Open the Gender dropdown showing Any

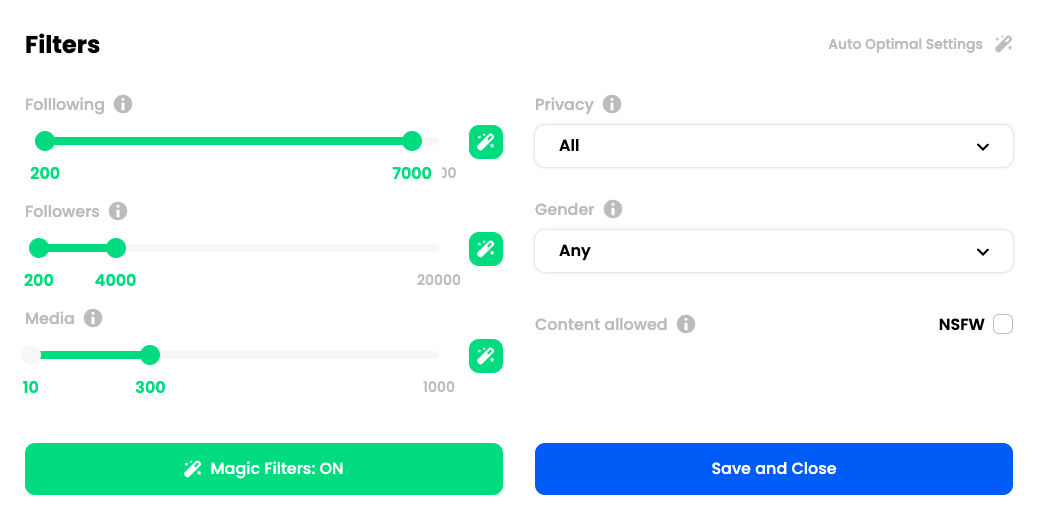coord(774,251)
